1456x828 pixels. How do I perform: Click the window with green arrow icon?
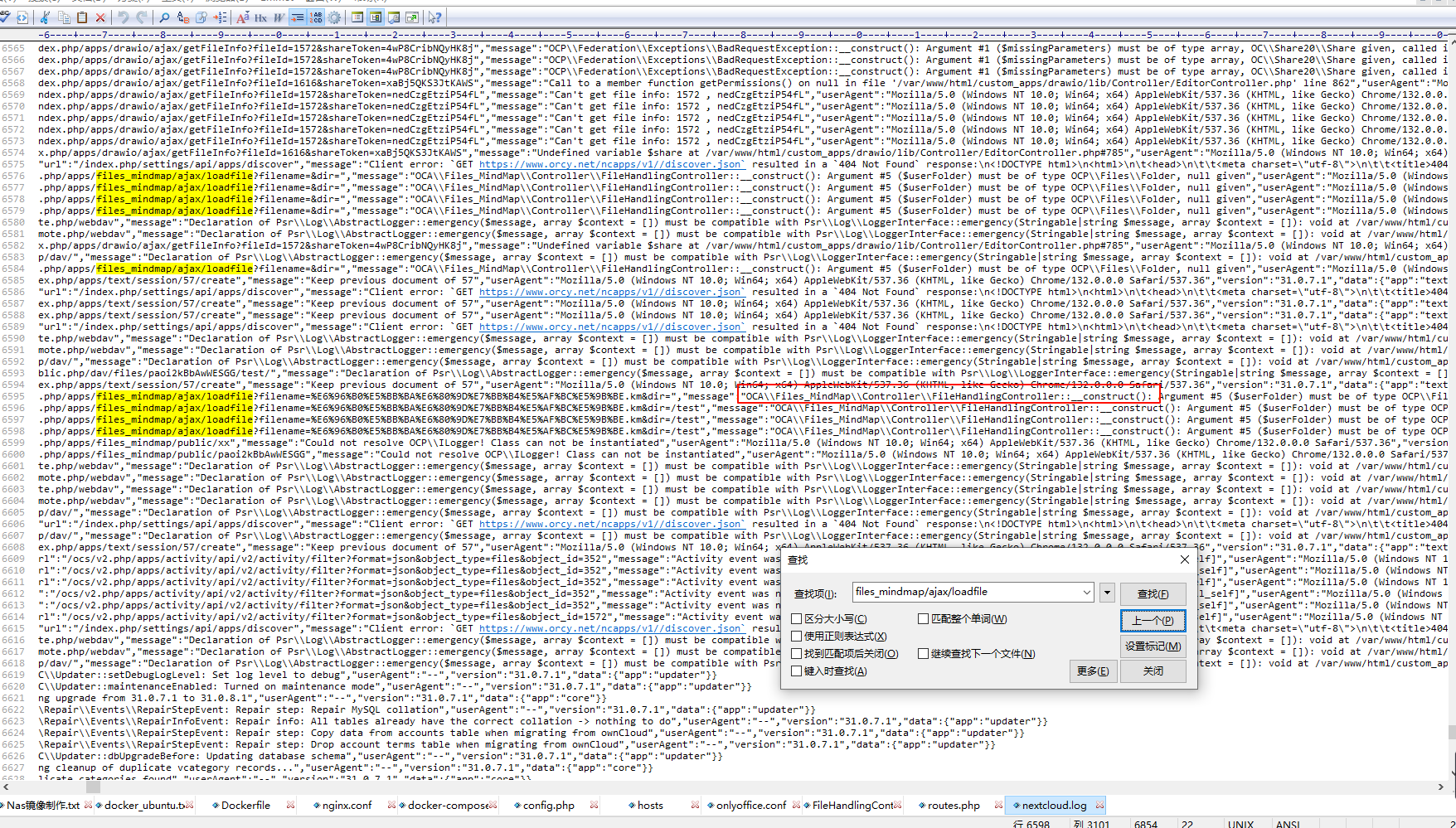(412, 17)
